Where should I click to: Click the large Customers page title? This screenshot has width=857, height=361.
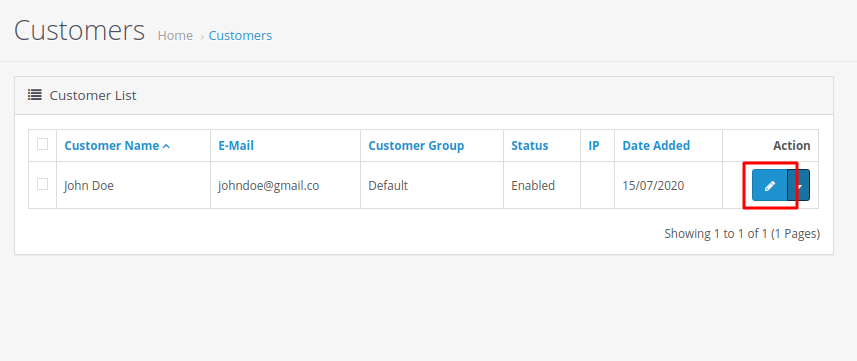coord(79,31)
